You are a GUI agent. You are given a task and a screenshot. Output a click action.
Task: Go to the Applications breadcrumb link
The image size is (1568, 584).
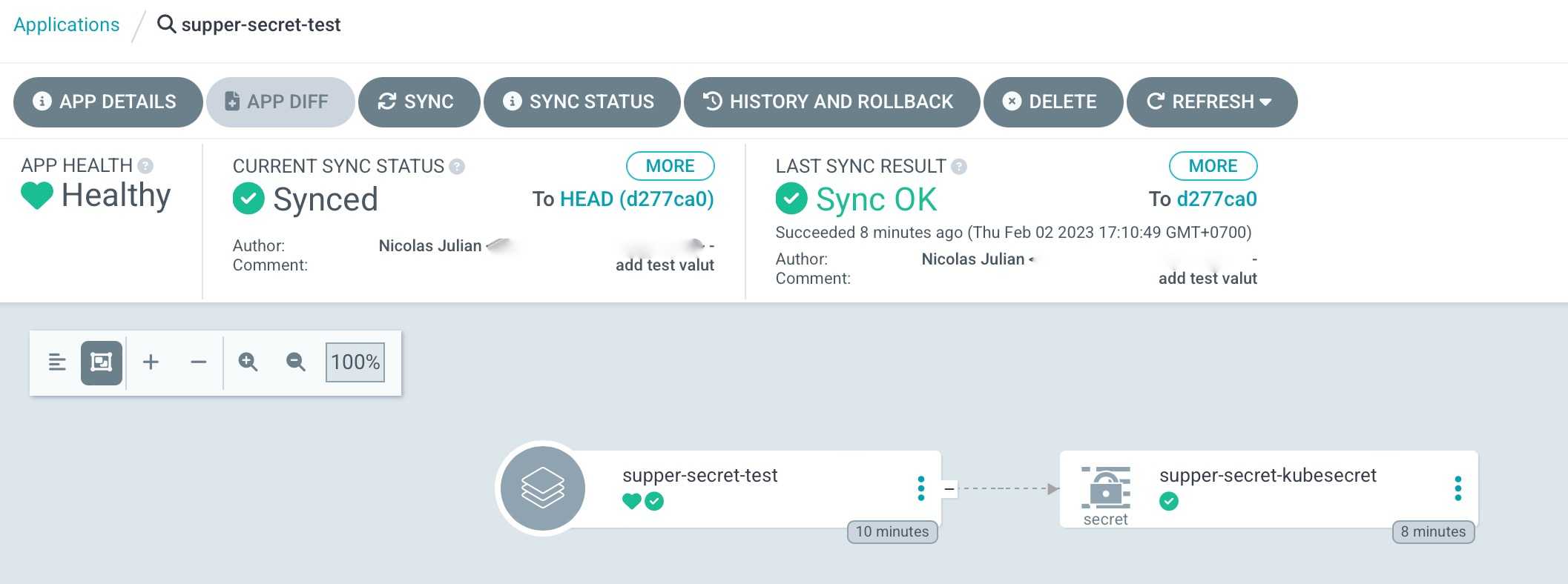click(x=67, y=24)
